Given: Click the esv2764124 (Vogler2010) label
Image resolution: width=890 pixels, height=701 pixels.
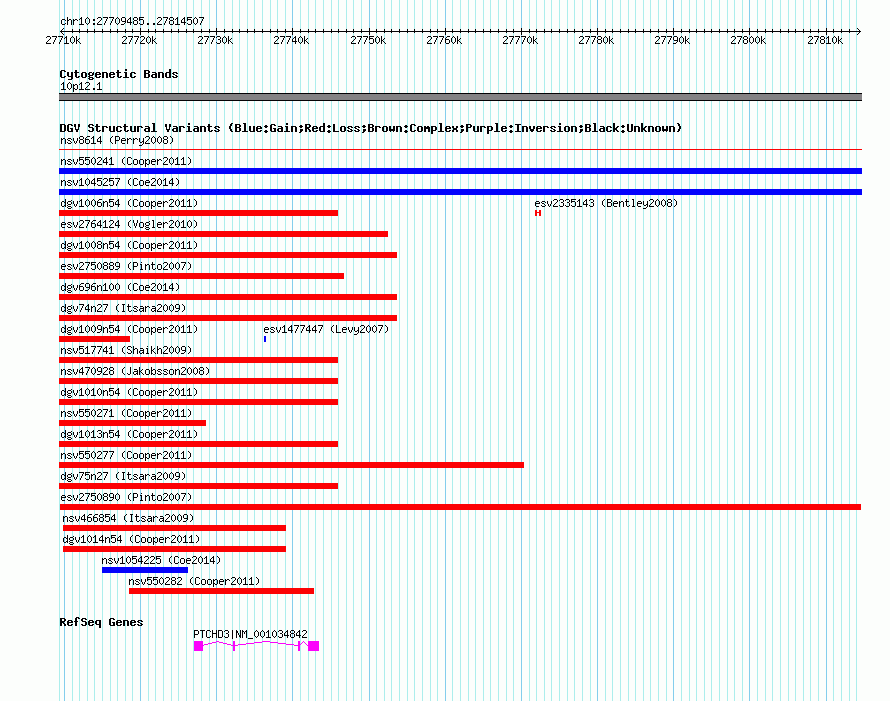Looking at the screenshot, I should 129,224.
